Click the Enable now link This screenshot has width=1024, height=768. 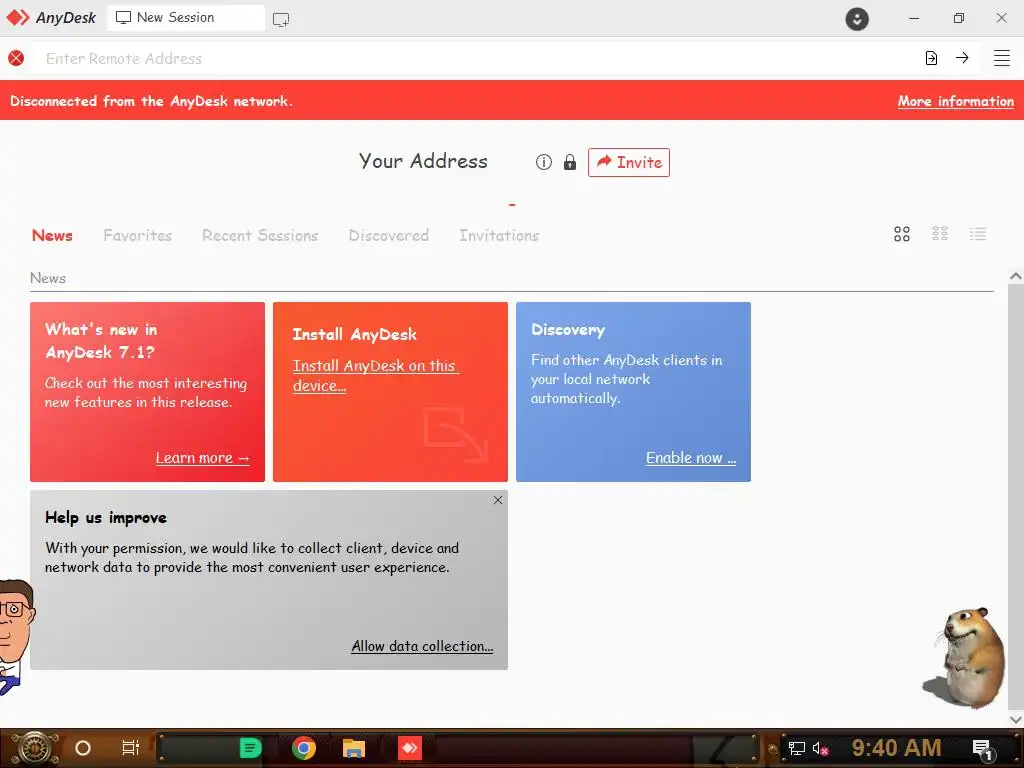click(x=691, y=458)
